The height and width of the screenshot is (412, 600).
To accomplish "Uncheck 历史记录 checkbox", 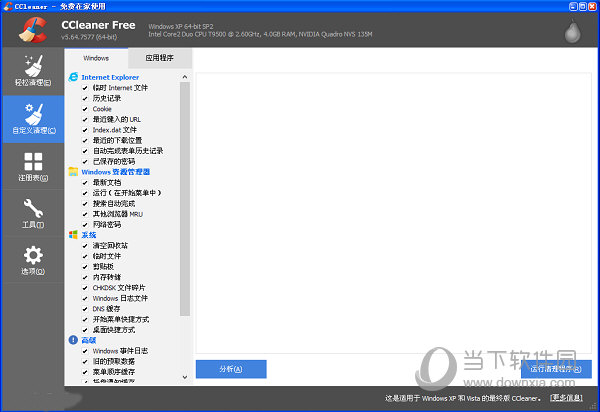I will [x=85, y=99].
